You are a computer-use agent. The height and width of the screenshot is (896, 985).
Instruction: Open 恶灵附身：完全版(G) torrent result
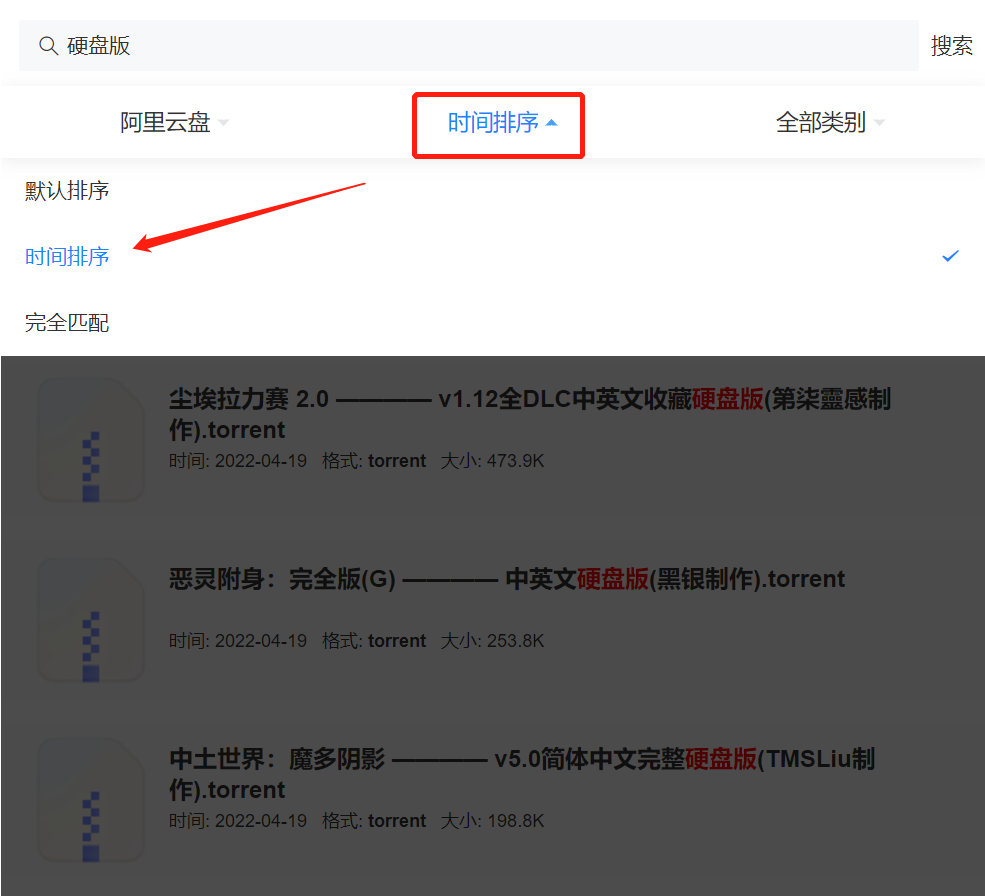pyautogui.click(x=506, y=579)
